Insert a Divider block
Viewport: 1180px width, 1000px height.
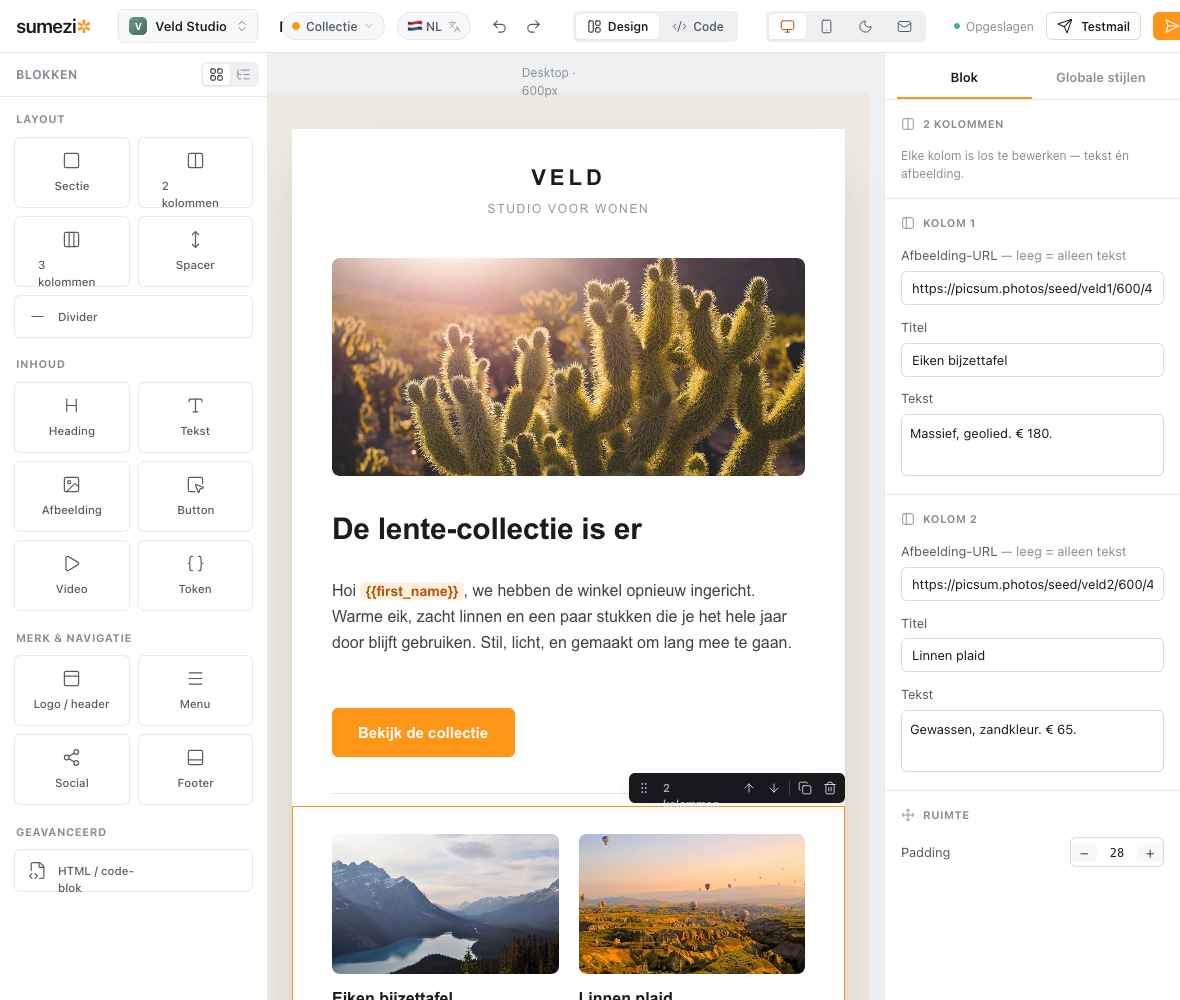pos(133,317)
